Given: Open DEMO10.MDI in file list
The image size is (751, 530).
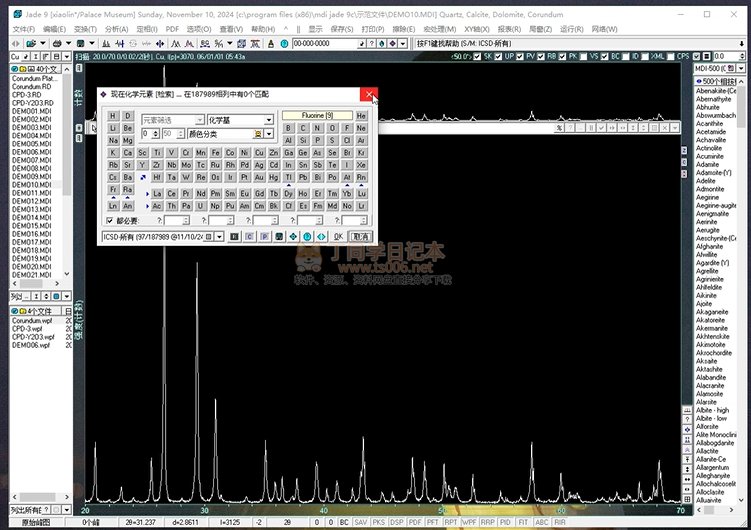Looking at the screenshot, I should [x=31, y=184].
